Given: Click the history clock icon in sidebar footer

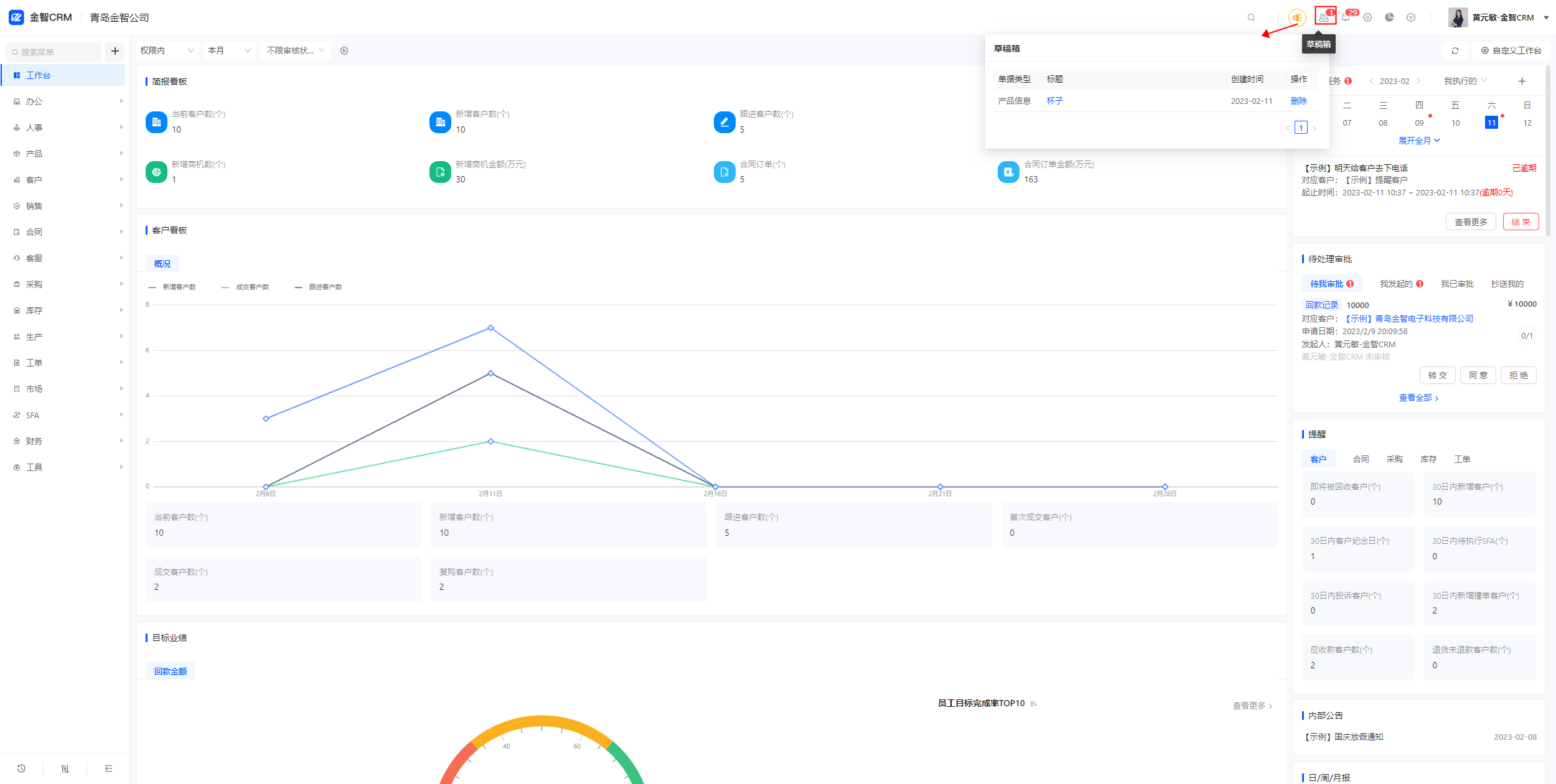Looking at the screenshot, I should 21,768.
